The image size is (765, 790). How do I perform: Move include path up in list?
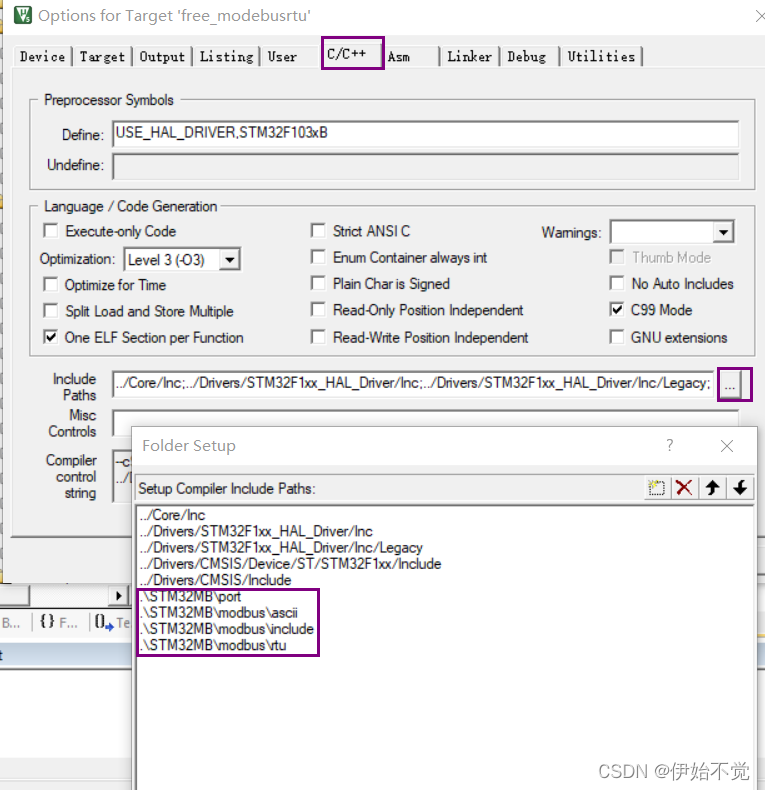click(x=712, y=488)
